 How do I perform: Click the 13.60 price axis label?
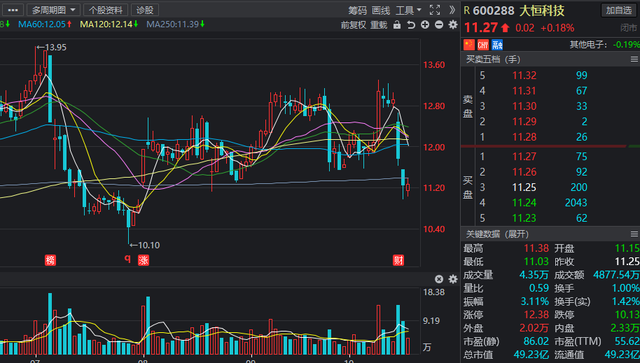coord(434,65)
